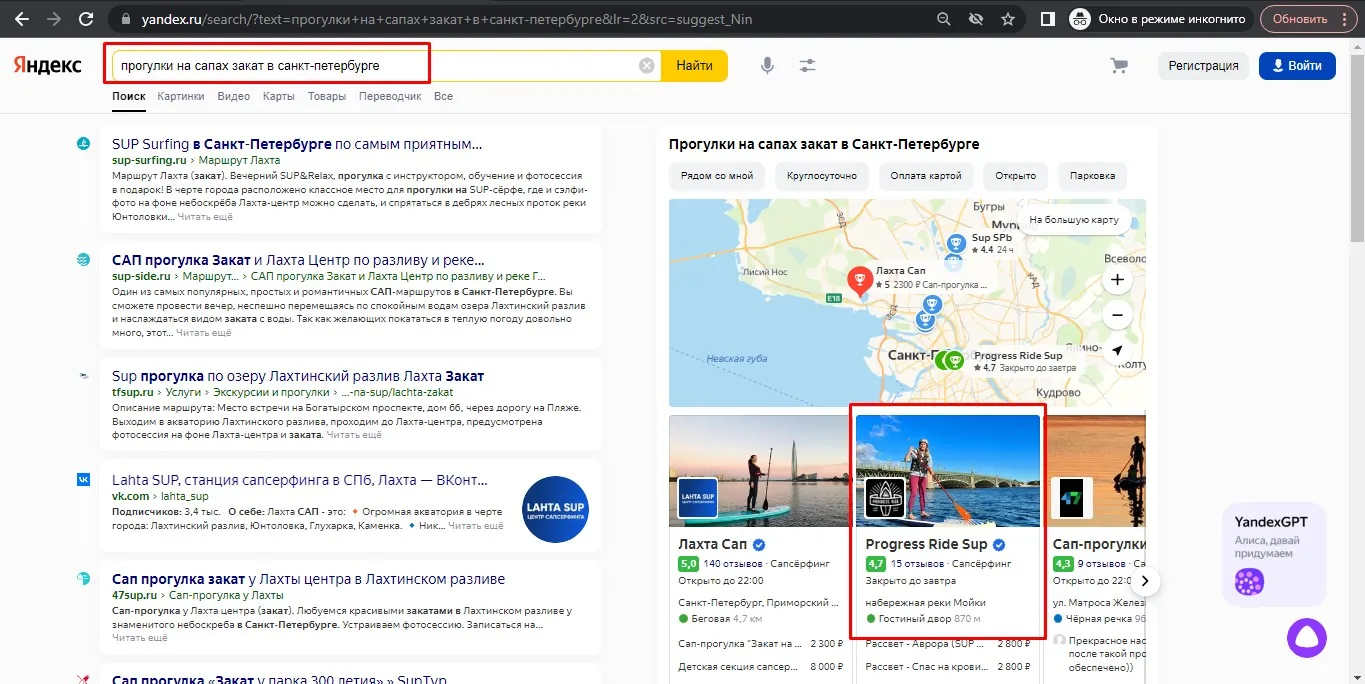Click the purple Alice assistant icon
This screenshot has height=684, width=1365.
(1307, 639)
